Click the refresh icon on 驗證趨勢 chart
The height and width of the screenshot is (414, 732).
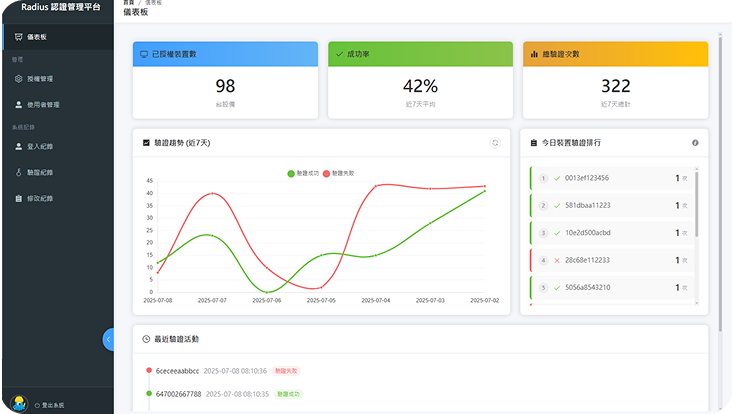pyautogui.click(x=494, y=143)
